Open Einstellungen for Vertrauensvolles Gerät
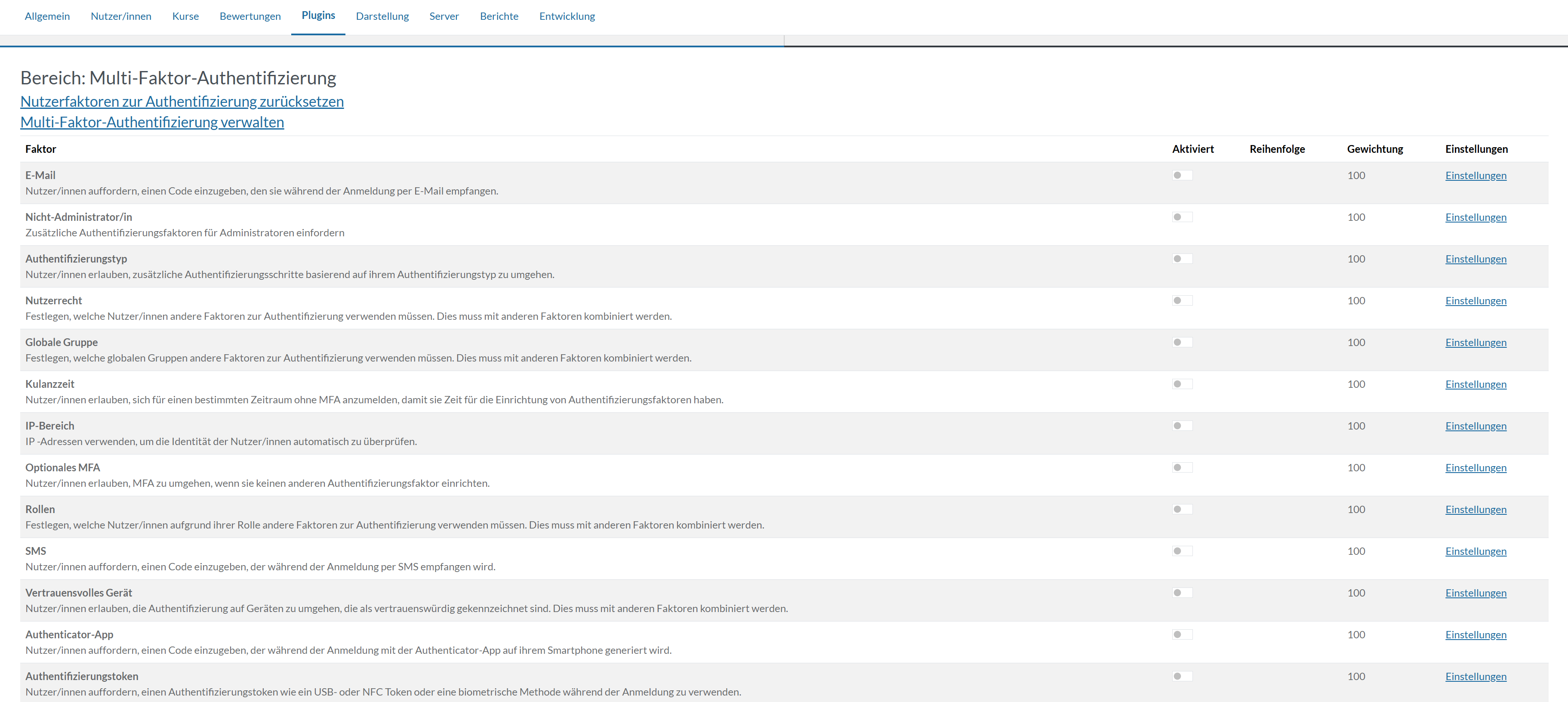Image resolution: width=1568 pixels, height=702 pixels. tap(1475, 593)
